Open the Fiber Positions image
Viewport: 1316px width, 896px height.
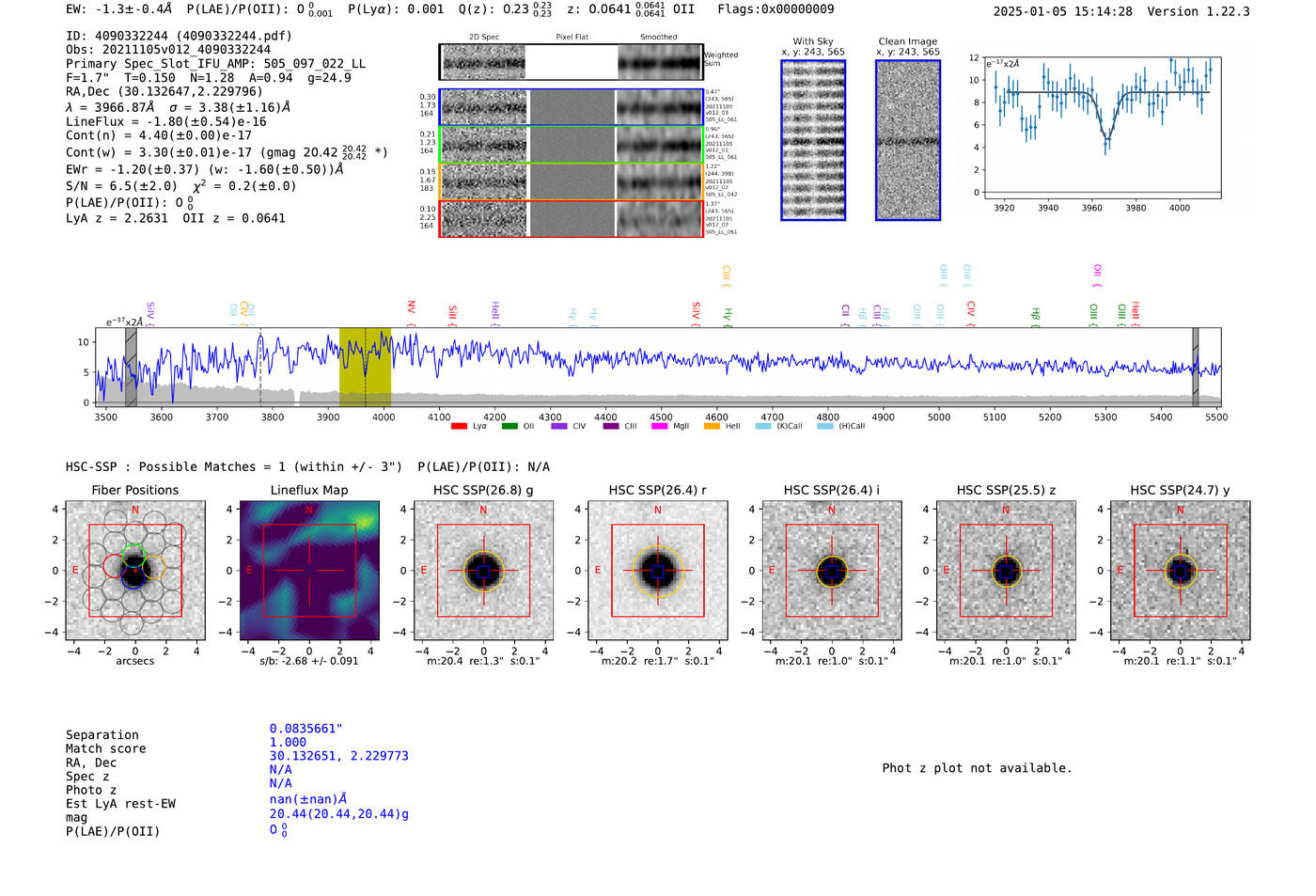[x=135, y=571]
